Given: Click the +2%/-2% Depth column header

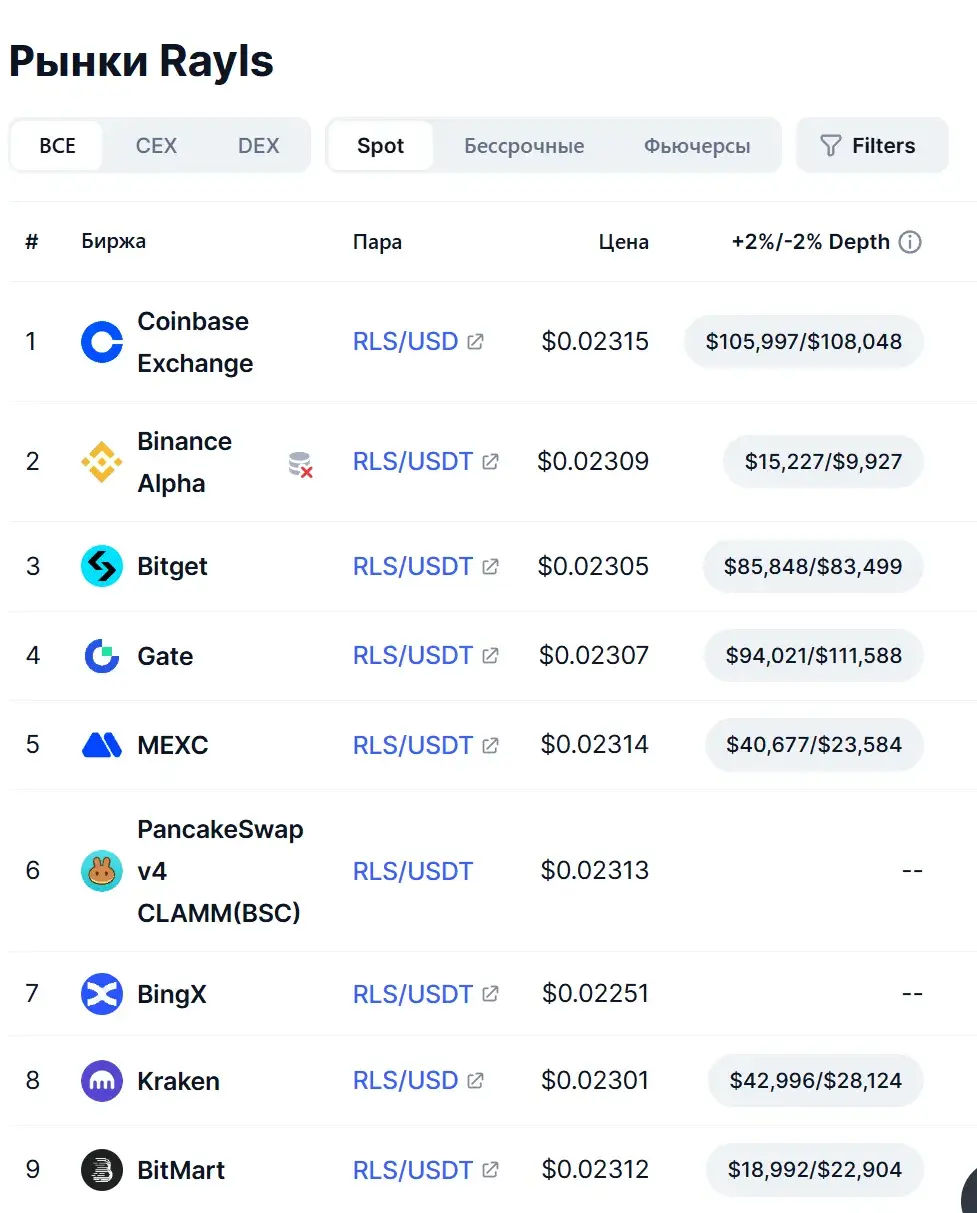Looking at the screenshot, I should pos(811,242).
